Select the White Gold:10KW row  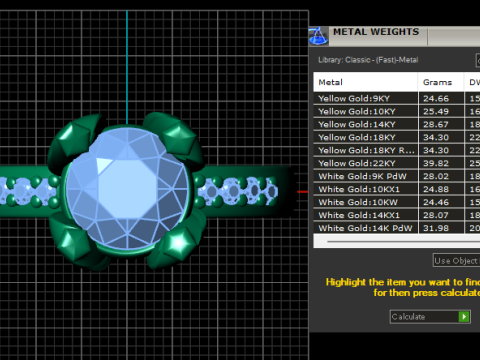tap(397, 203)
